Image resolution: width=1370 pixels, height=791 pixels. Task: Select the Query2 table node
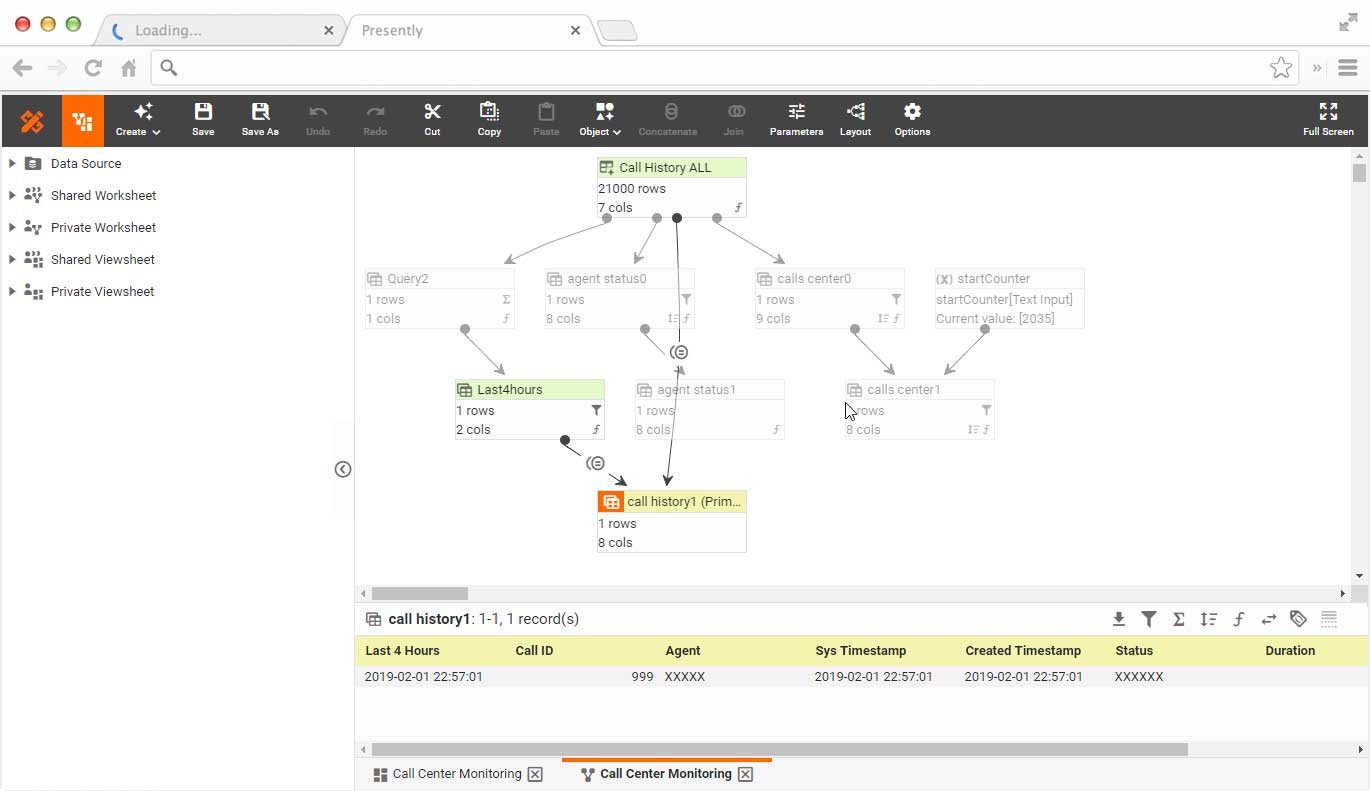click(x=440, y=298)
